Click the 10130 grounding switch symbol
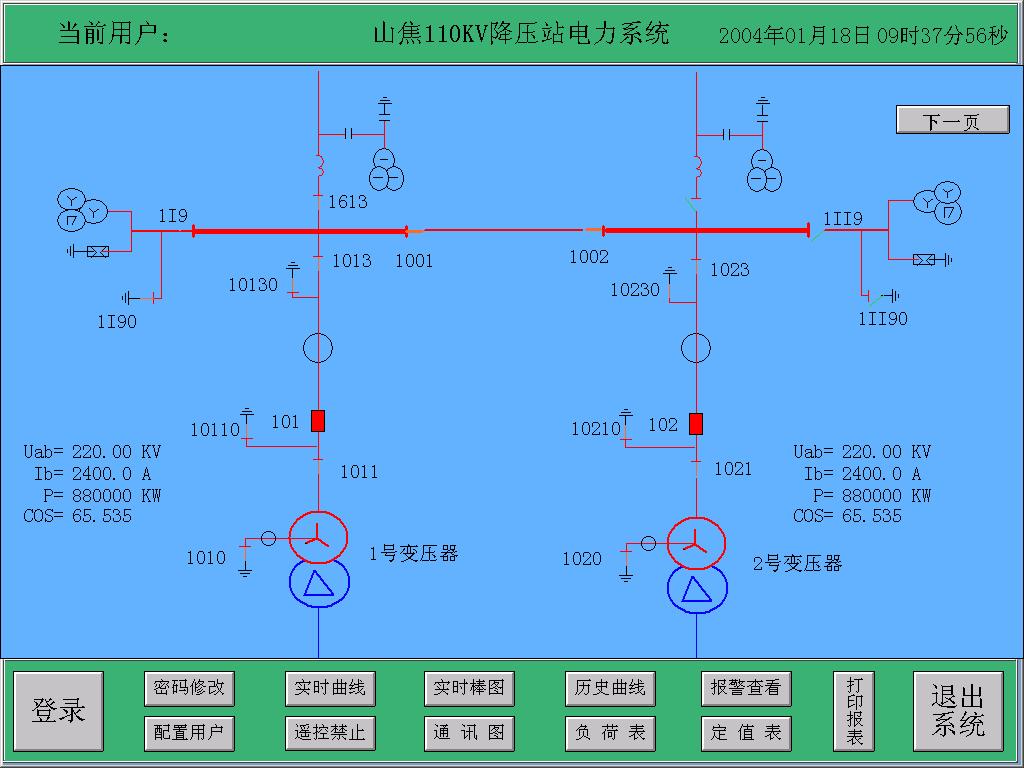 [x=293, y=280]
